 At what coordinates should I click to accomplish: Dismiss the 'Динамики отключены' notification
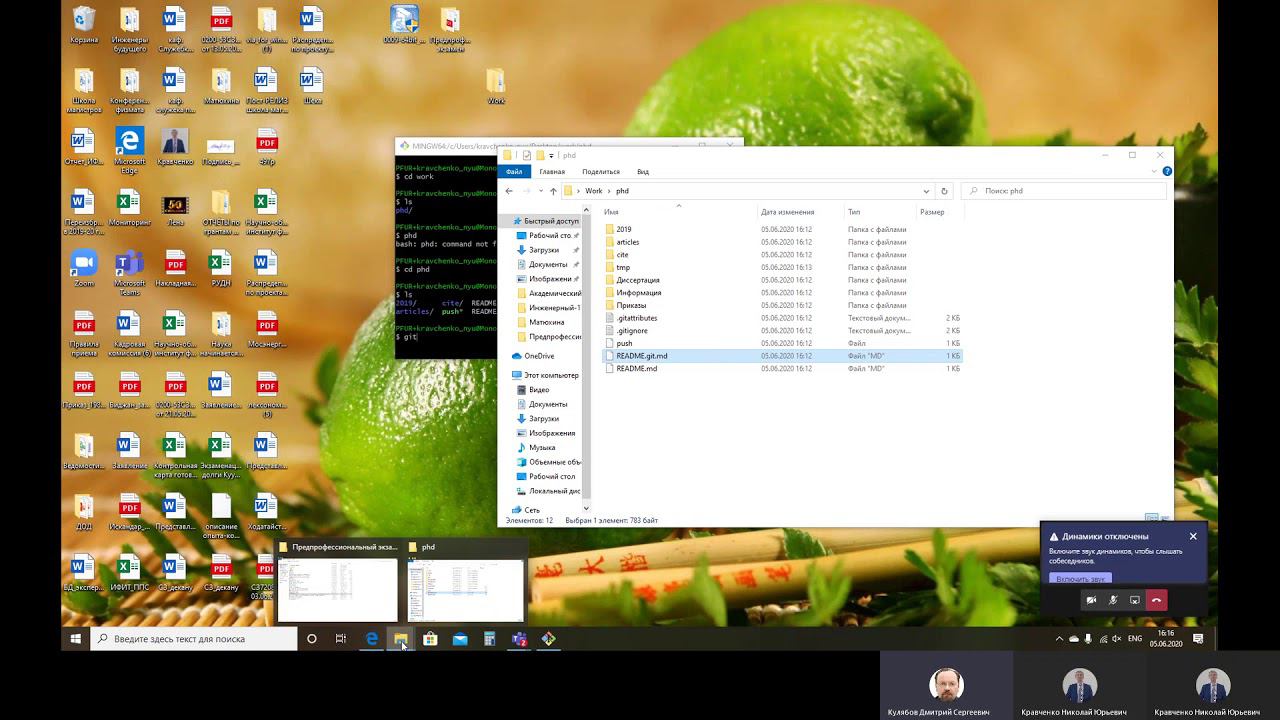tap(1193, 537)
